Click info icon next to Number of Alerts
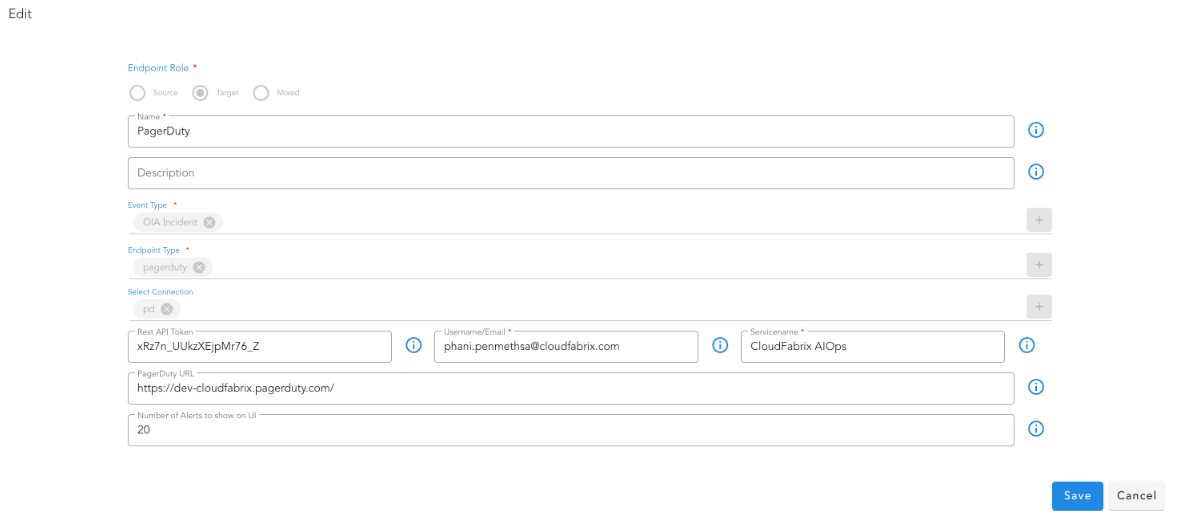This screenshot has width=1184, height=523. click(1036, 429)
